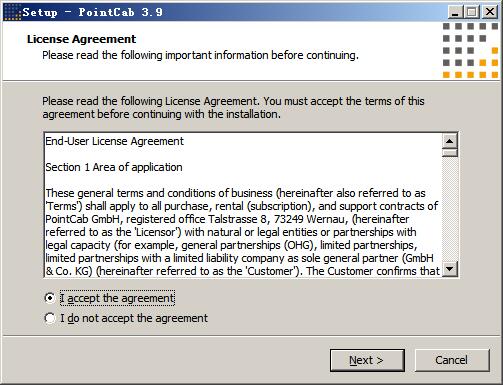Click the 'License Agreement' page heading
This screenshot has height=385, width=503.
click(81, 39)
